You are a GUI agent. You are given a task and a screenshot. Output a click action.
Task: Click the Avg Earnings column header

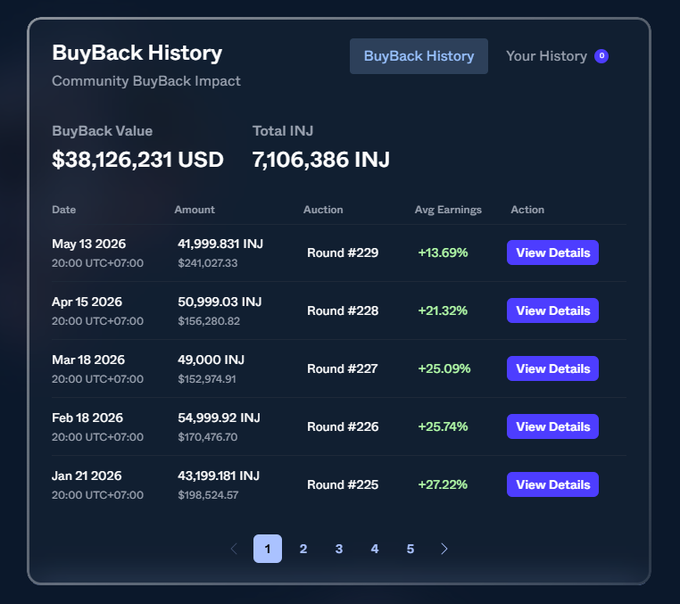pyautogui.click(x=448, y=209)
